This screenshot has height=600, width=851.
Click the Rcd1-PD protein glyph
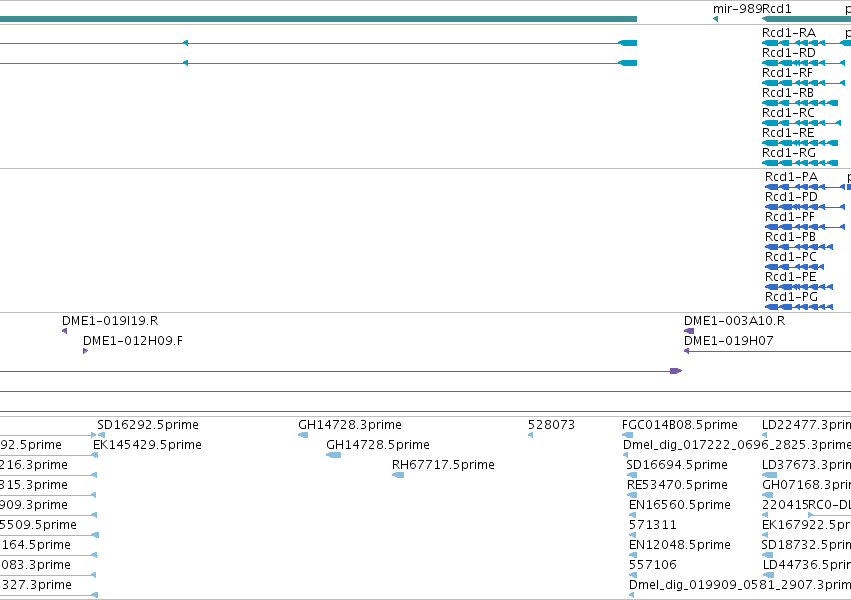pos(805,207)
